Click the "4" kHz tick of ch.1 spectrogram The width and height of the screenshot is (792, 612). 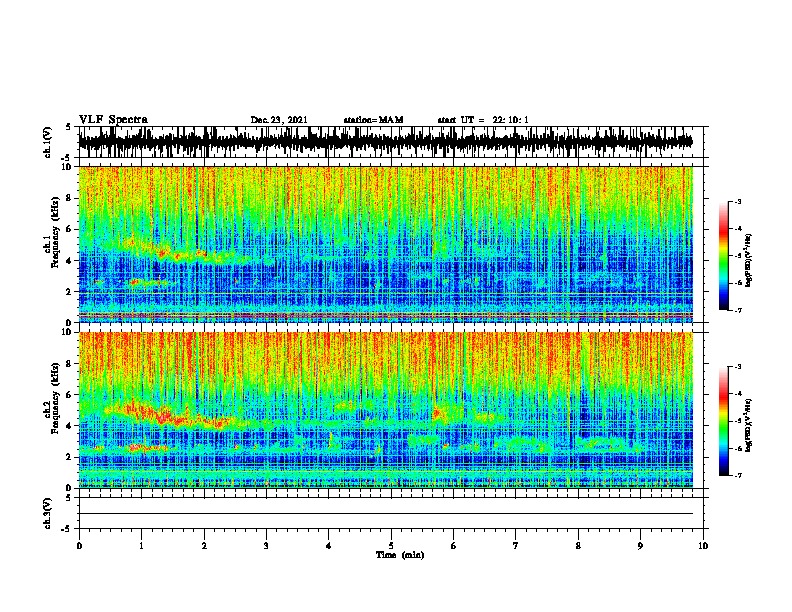tap(71, 261)
